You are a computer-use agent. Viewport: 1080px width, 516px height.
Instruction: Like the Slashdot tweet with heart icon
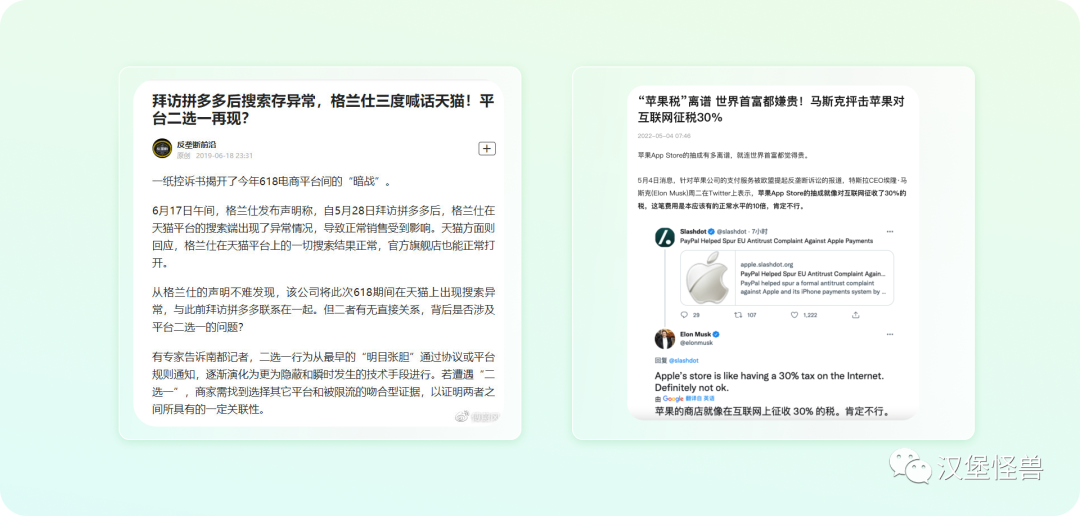794,315
